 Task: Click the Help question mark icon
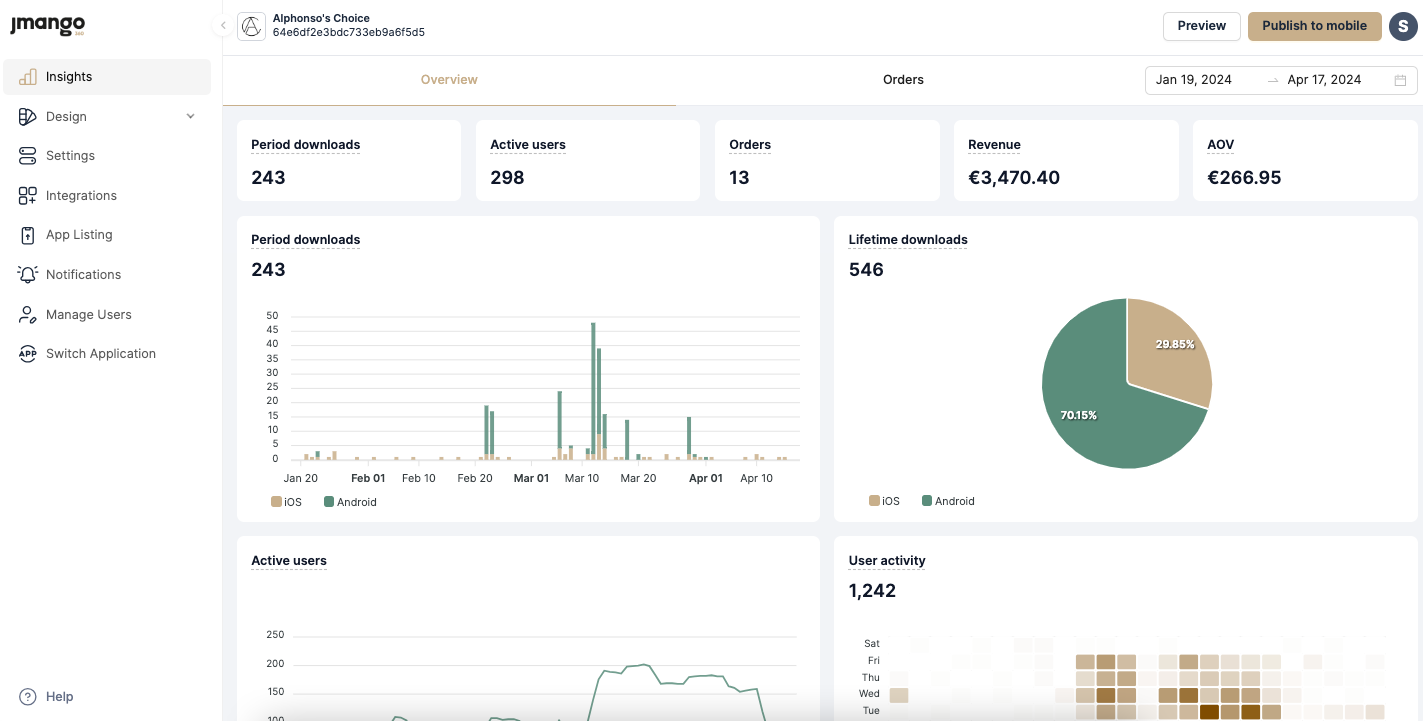tap(28, 697)
